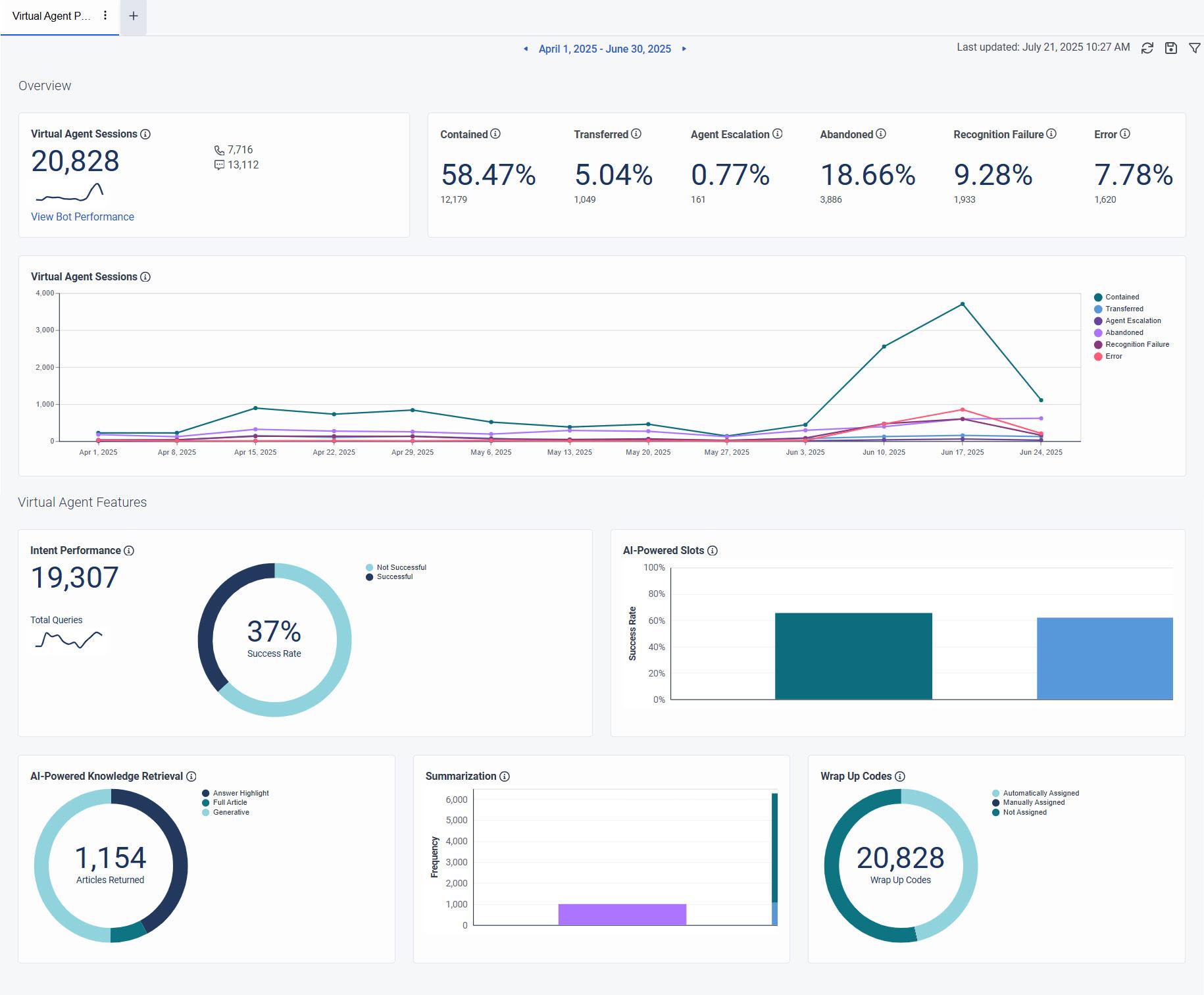Viewport: 1204px width, 995px height.
Task: Show the Intent Performance info tooltip
Action: [130, 551]
